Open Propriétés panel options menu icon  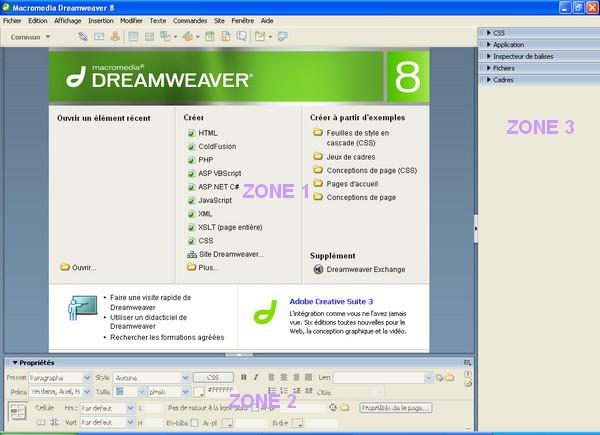467,362
